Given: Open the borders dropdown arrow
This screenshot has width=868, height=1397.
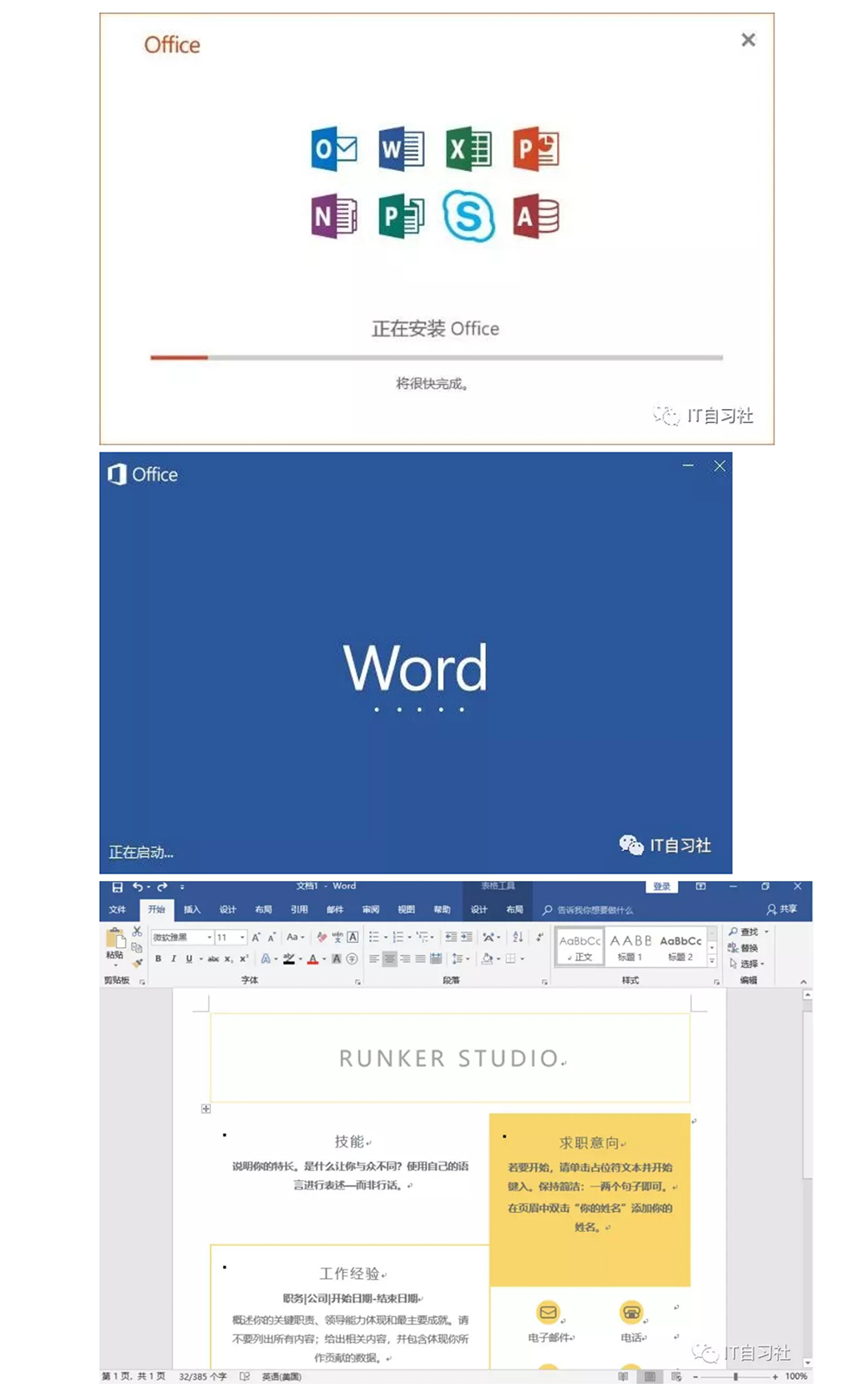Looking at the screenshot, I should click(x=523, y=959).
